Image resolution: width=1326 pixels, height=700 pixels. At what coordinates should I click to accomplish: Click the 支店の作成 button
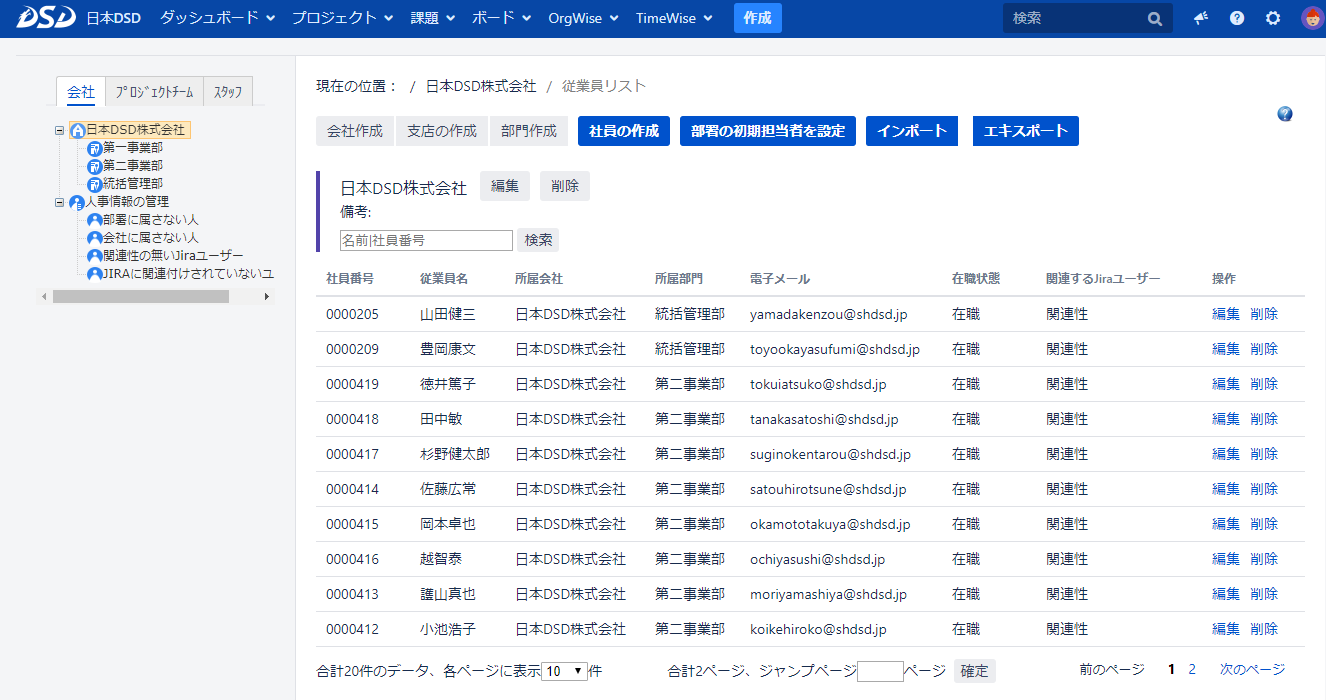(x=442, y=131)
